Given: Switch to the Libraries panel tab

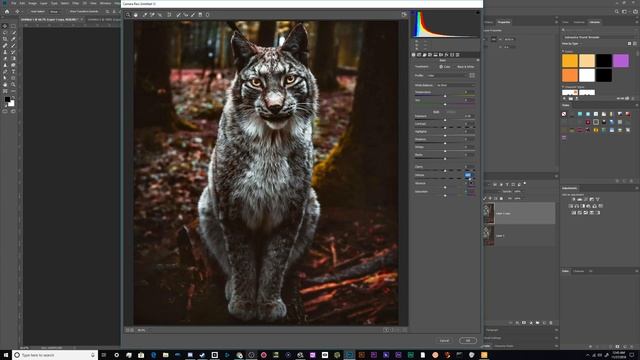Looking at the screenshot, I should pyautogui.click(x=594, y=22).
